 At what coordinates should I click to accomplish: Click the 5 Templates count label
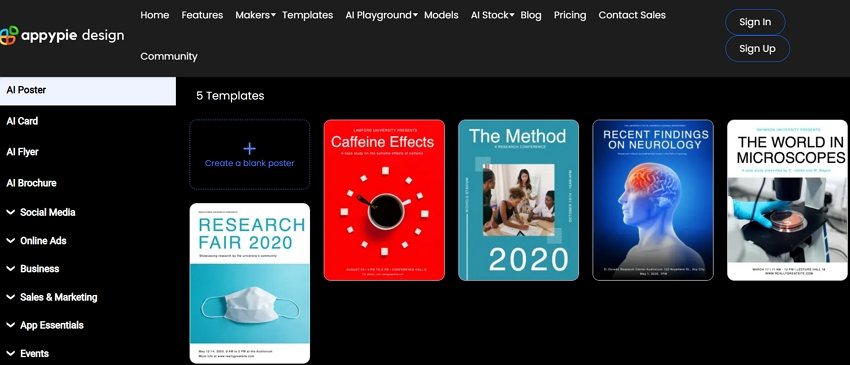(x=230, y=96)
